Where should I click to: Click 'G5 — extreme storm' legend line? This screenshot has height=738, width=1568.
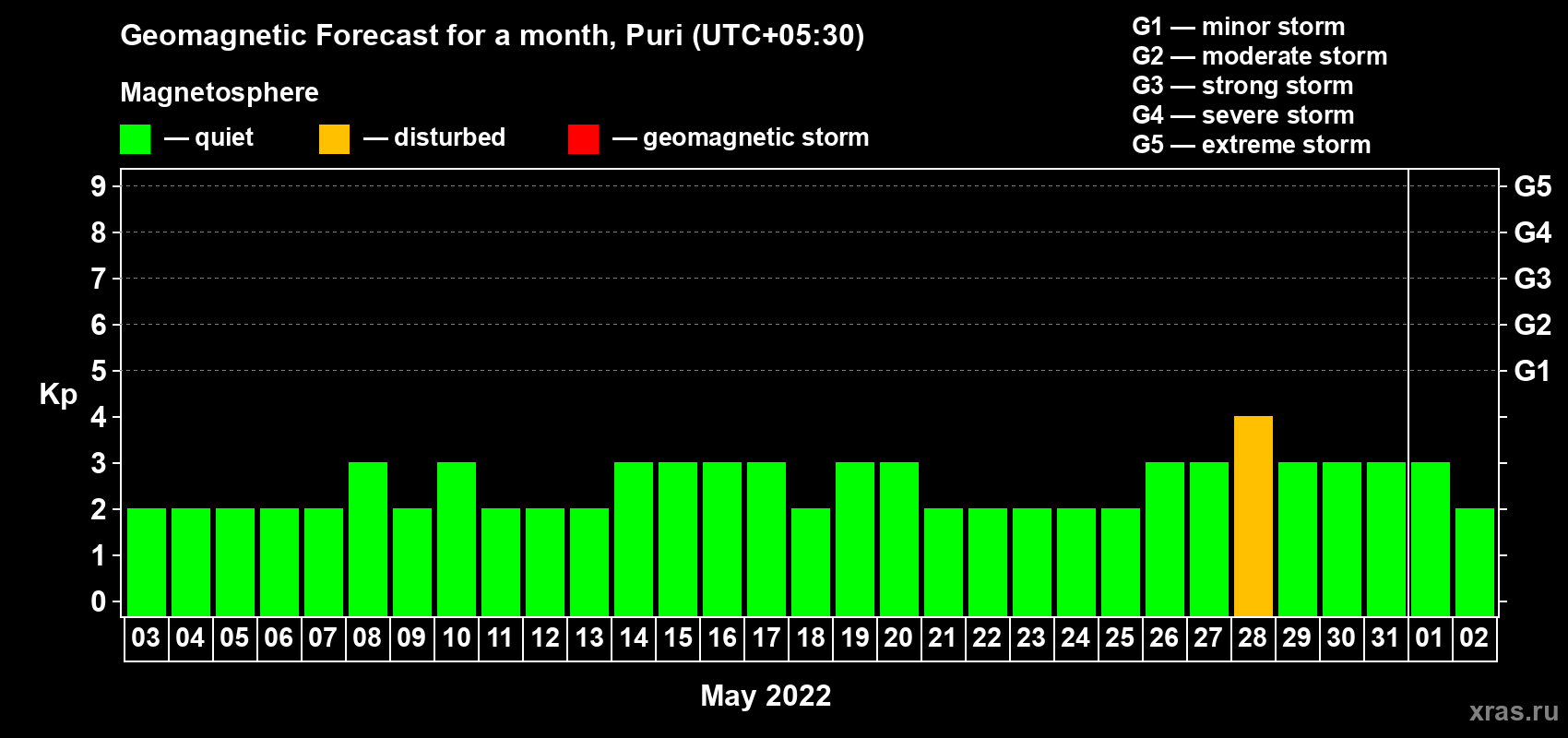[1252, 145]
